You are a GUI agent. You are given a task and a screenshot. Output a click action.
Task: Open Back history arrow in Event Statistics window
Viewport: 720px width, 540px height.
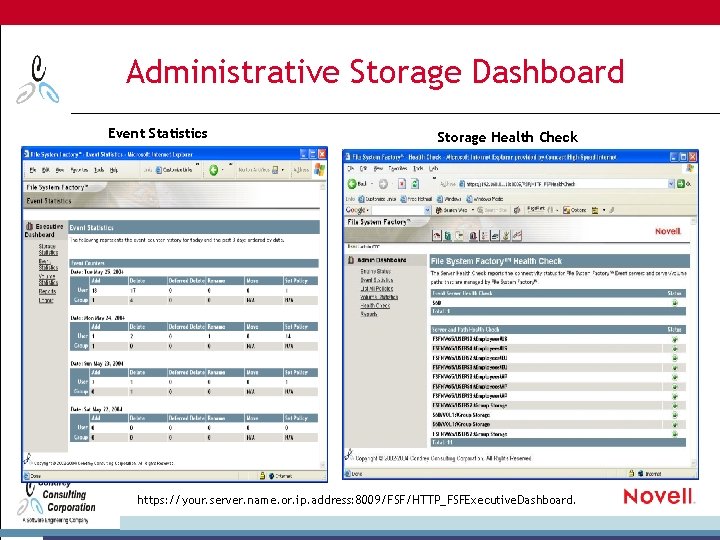[223, 170]
